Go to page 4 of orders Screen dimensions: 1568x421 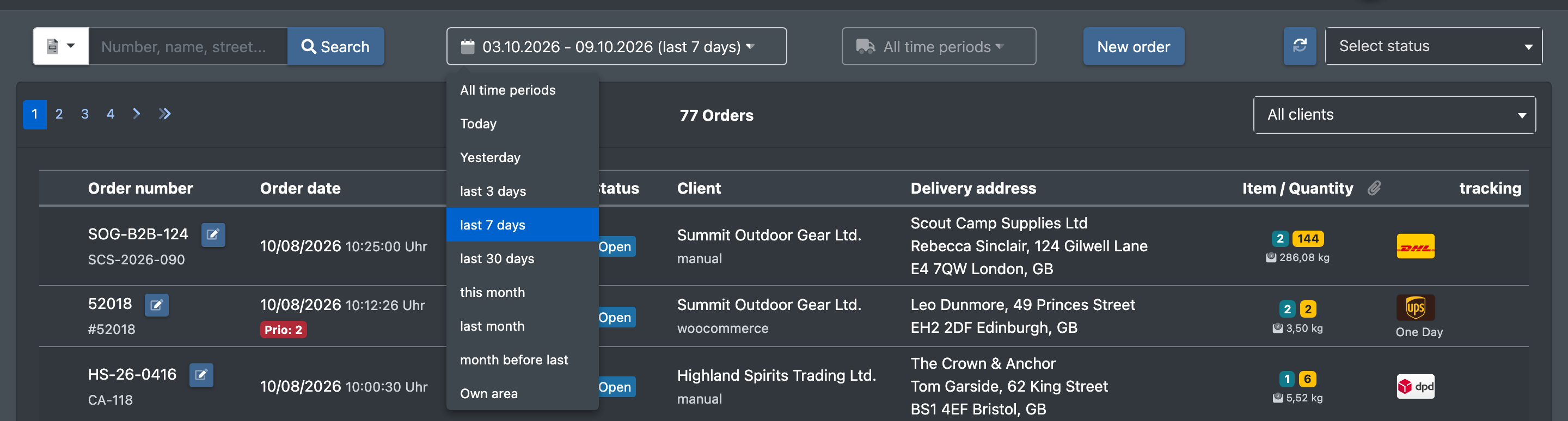[110, 114]
